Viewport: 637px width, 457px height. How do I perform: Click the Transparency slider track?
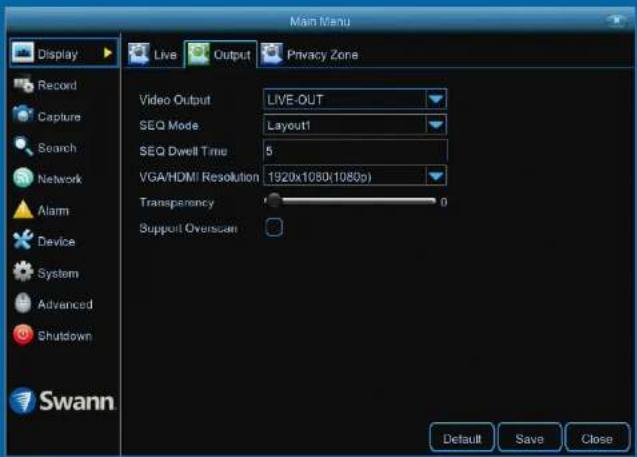tap(350, 201)
